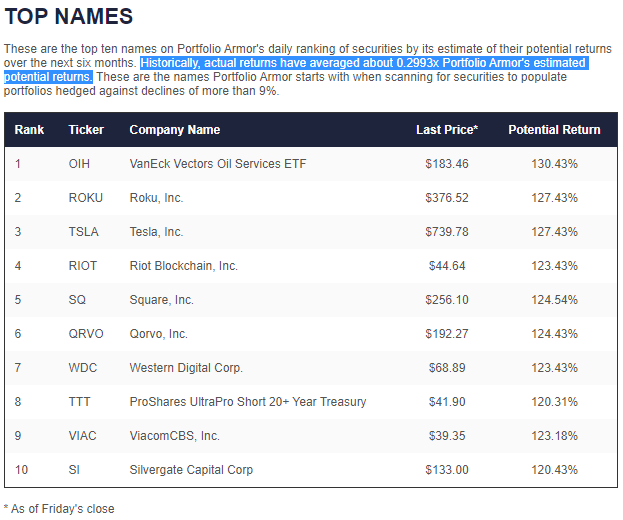The image size is (623, 520).
Task: Click the Western Digital Corp. row name
Action: click(186, 368)
